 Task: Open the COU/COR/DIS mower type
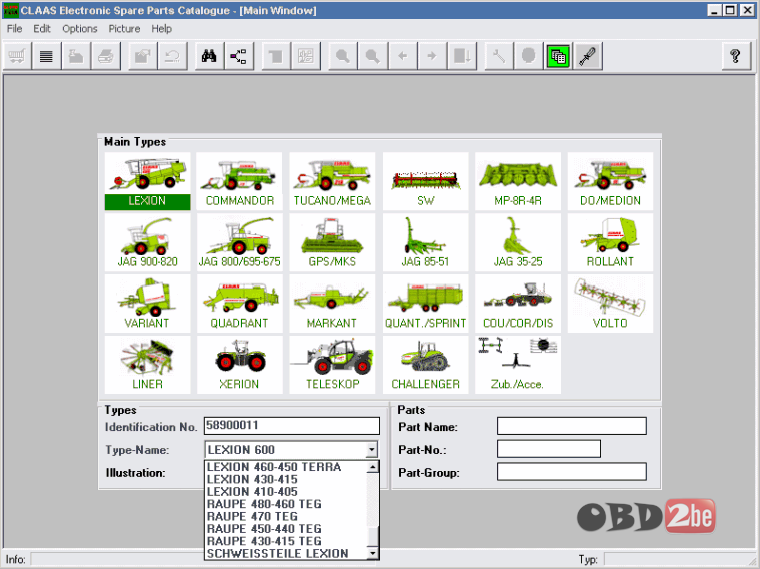tap(518, 303)
